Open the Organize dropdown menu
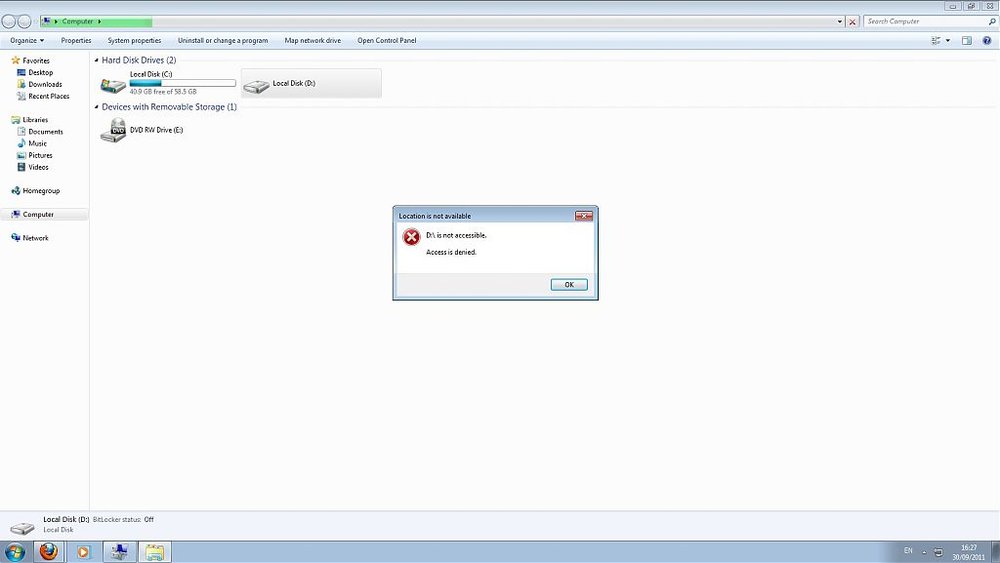1000x563 pixels. tap(27, 40)
